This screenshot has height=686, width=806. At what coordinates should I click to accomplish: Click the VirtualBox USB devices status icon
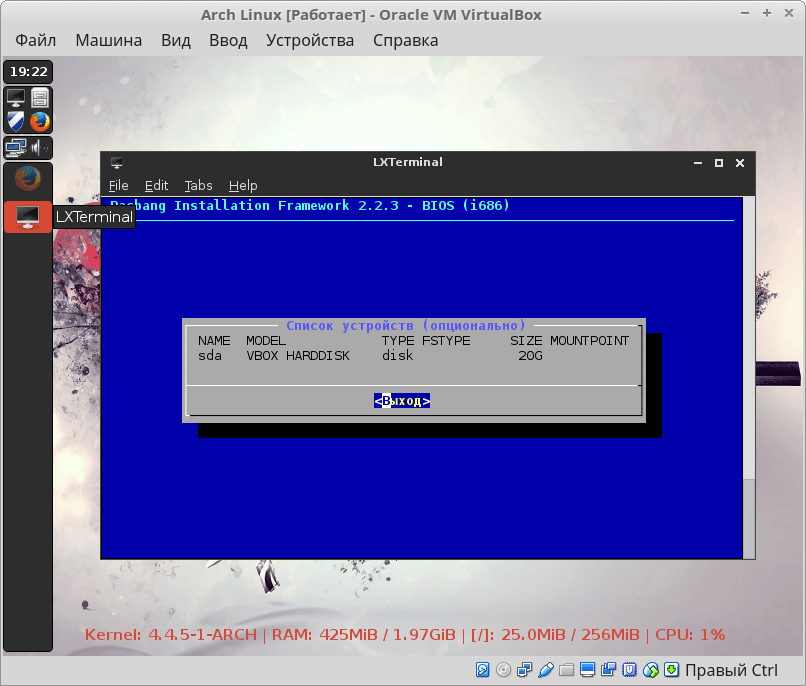pyautogui.click(x=546, y=669)
